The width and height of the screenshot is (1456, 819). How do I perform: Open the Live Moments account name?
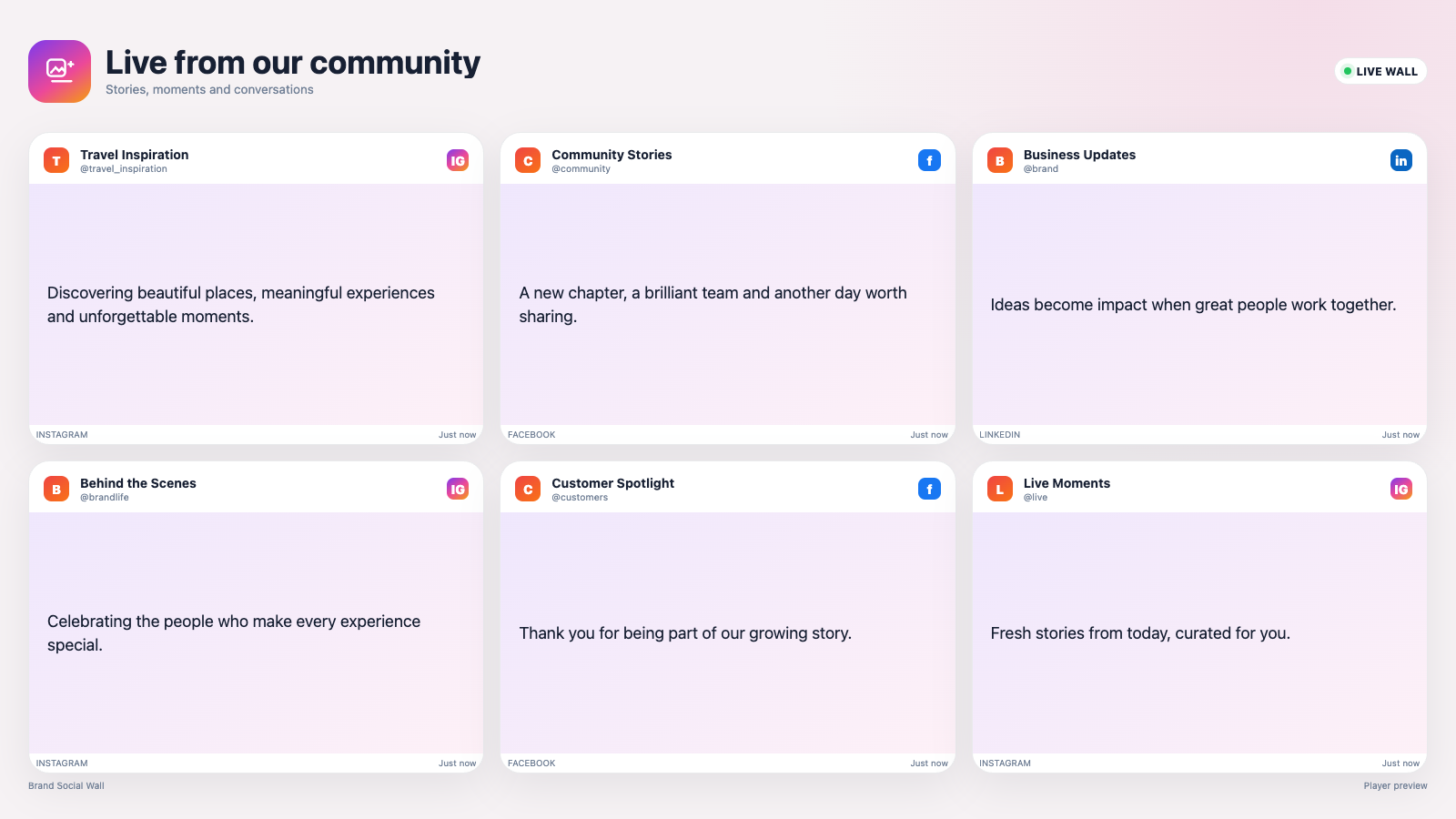click(x=1067, y=483)
